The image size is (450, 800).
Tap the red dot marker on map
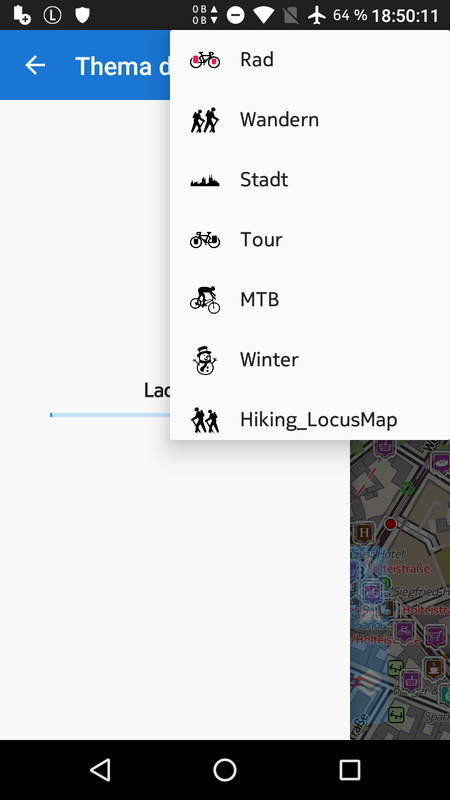pyautogui.click(x=391, y=523)
